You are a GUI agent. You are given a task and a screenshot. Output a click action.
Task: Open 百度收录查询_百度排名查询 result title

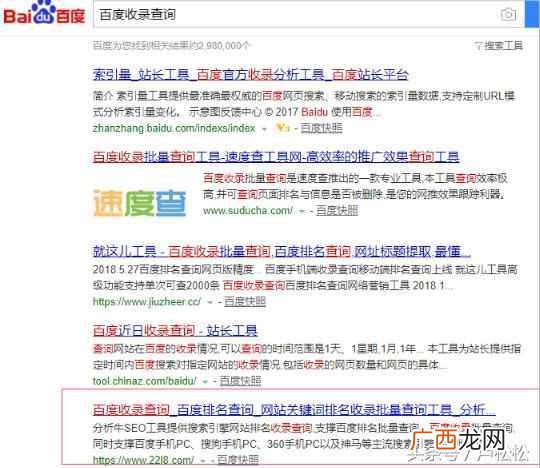tap(294, 410)
